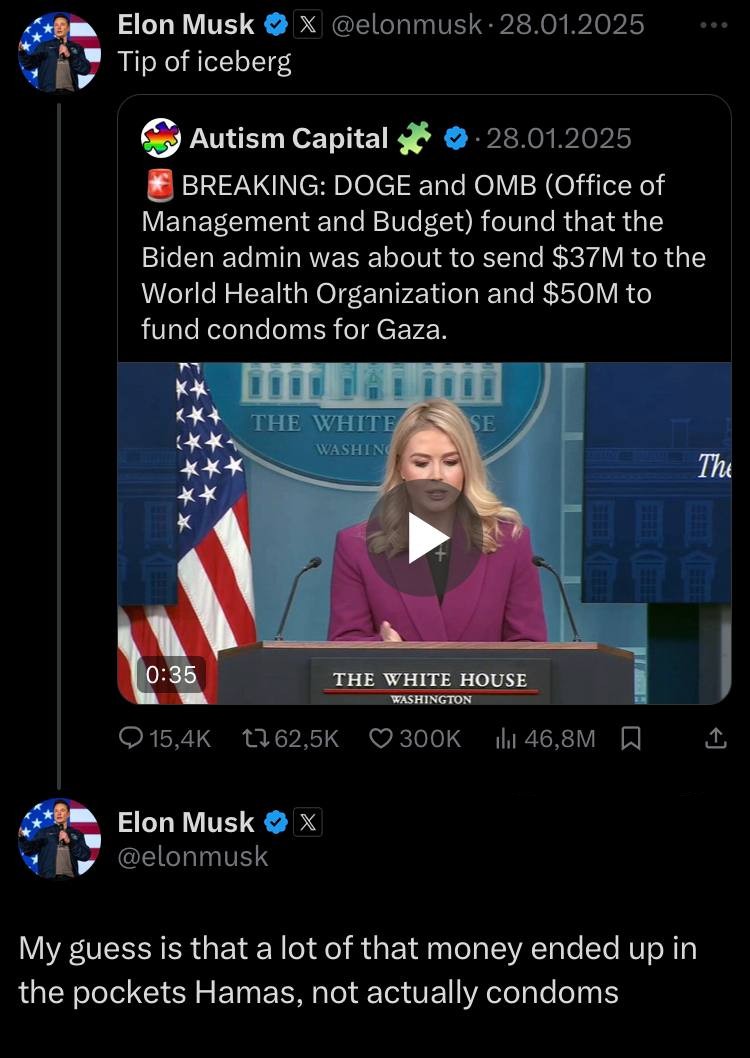Screen dimensions: 750x1058
Task: Share the tweet using share icon
Action: pyautogui.click(x=714, y=739)
